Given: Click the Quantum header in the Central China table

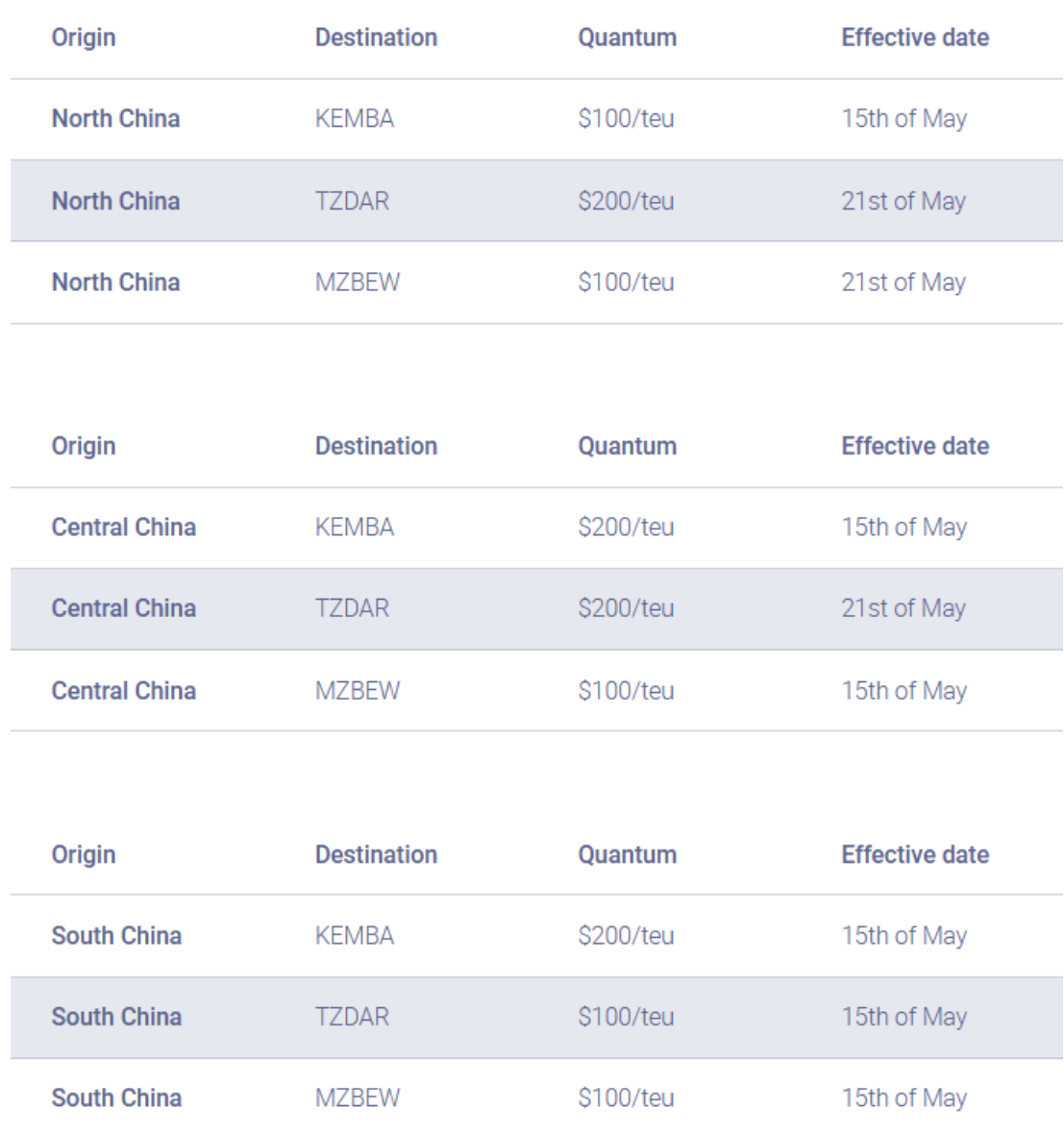Looking at the screenshot, I should click(627, 446).
